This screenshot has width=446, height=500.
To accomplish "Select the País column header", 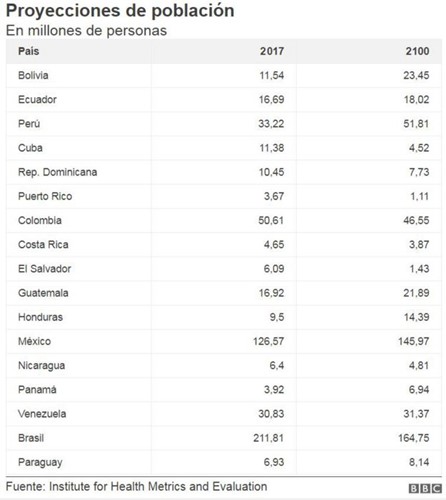I will [x=29, y=51].
